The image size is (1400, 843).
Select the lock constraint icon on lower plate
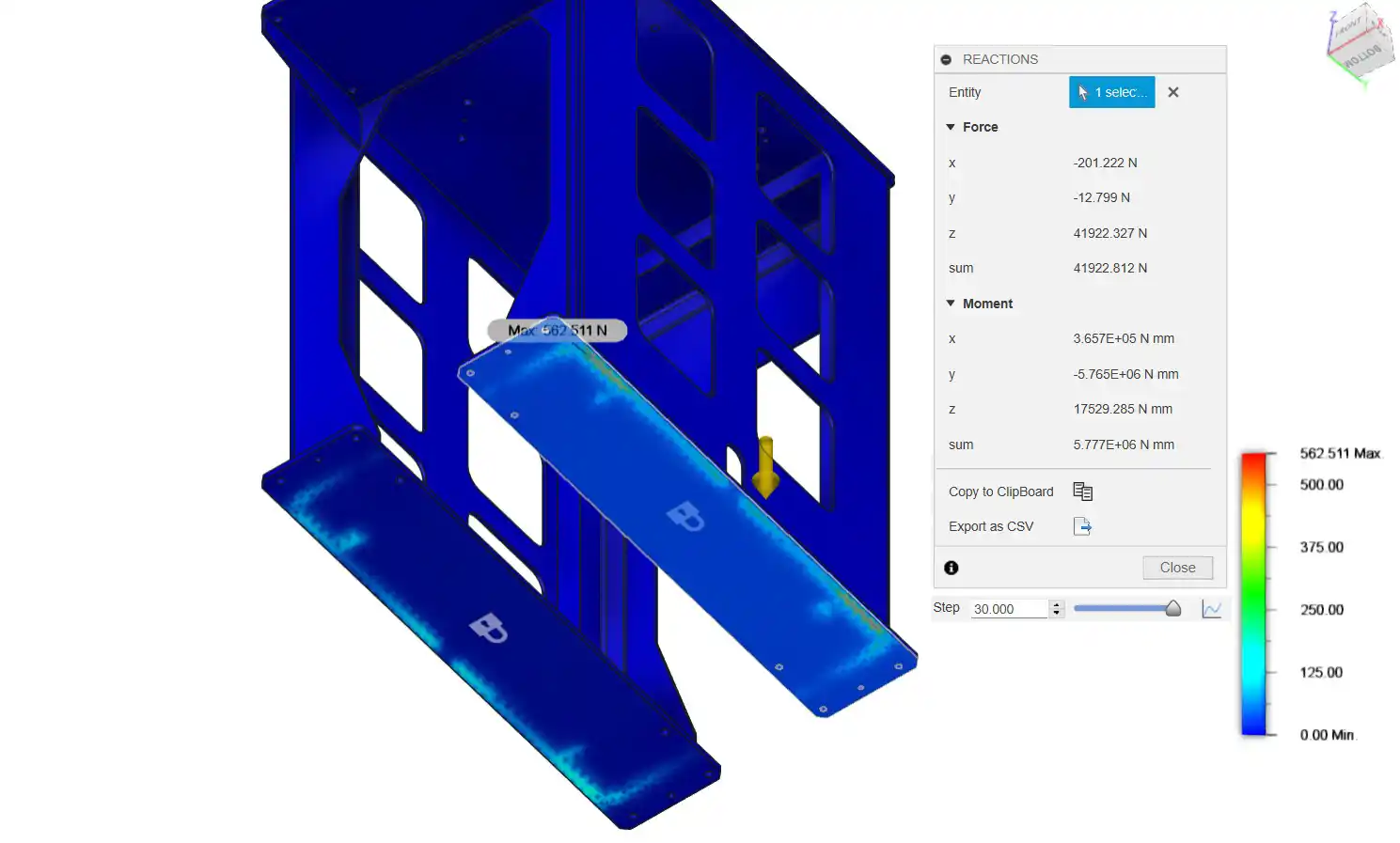pyautogui.click(x=489, y=627)
